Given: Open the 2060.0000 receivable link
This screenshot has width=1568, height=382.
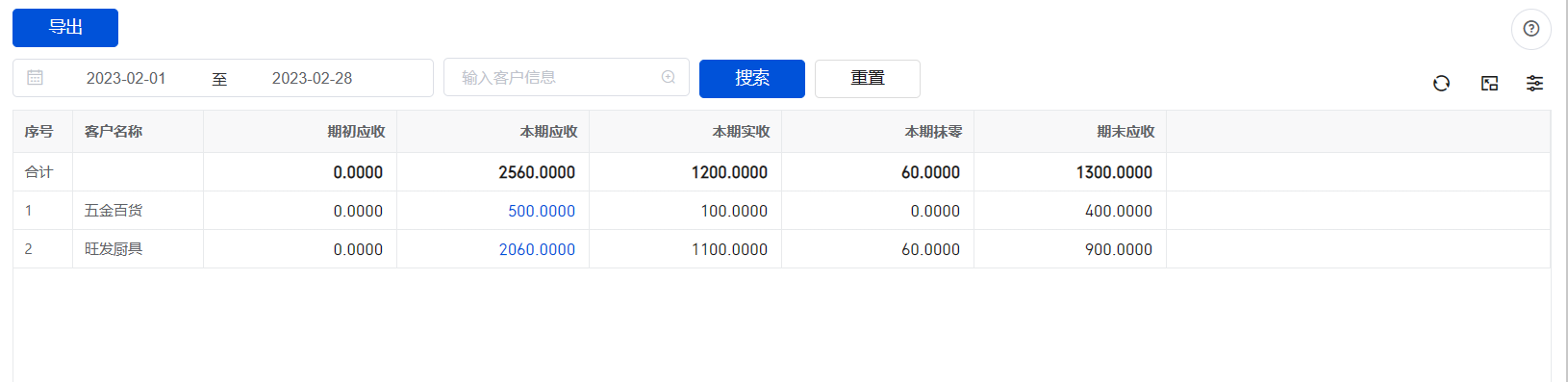Looking at the screenshot, I should pos(537,249).
